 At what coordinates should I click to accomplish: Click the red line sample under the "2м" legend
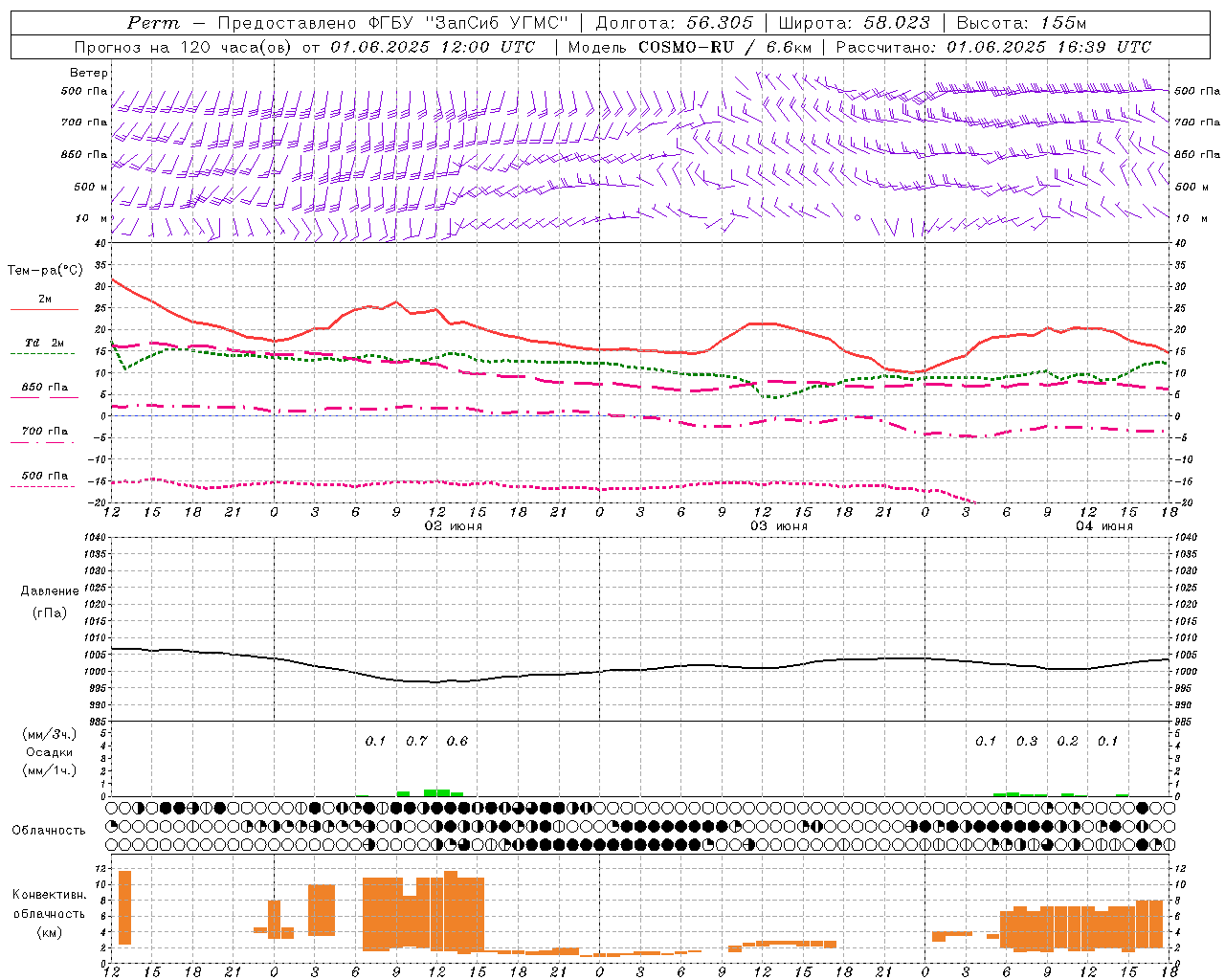coord(44,310)
